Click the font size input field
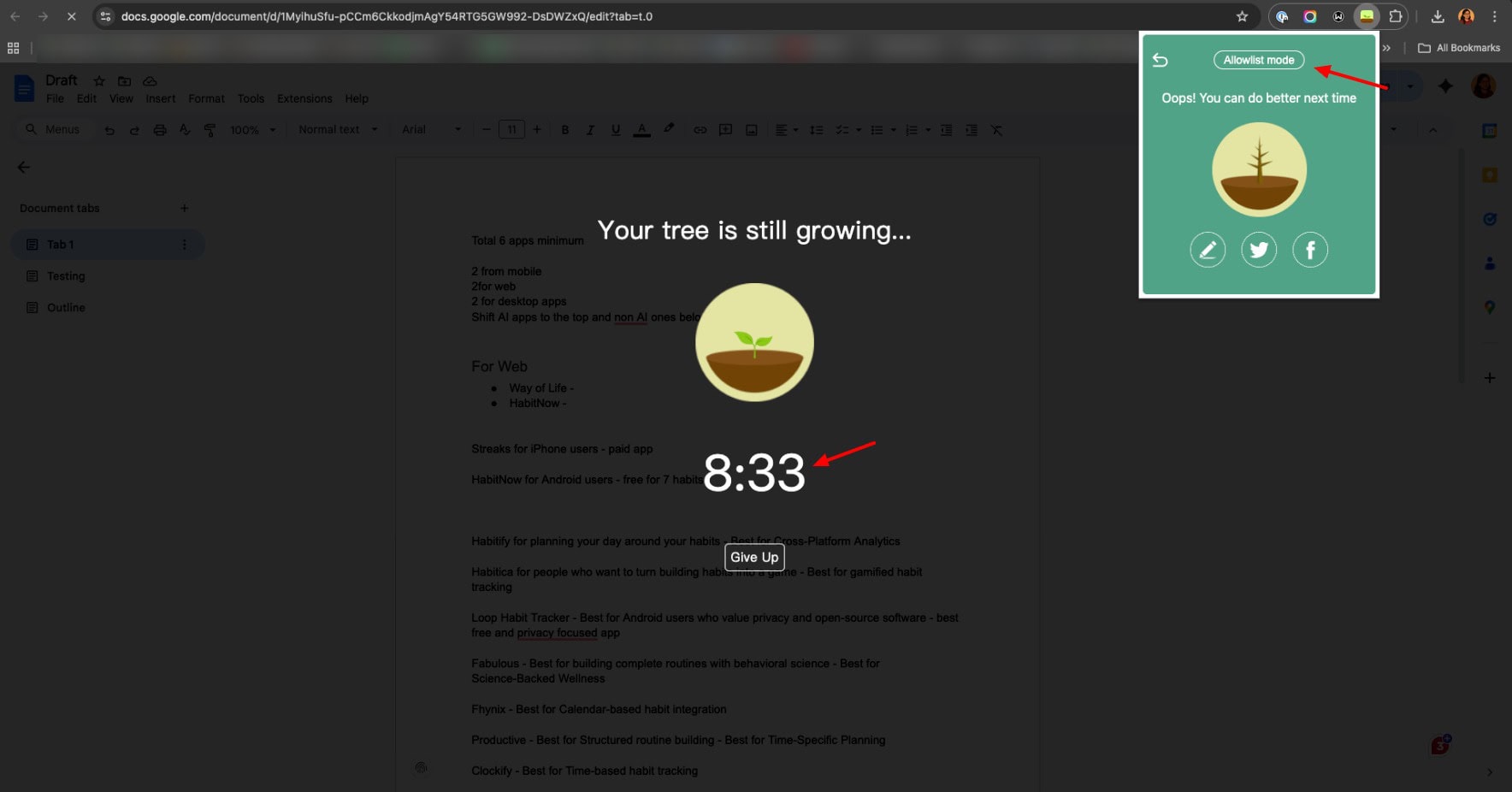Viewport: 1512px width, 792px height. pyautogui.click(x=511, y=130)
